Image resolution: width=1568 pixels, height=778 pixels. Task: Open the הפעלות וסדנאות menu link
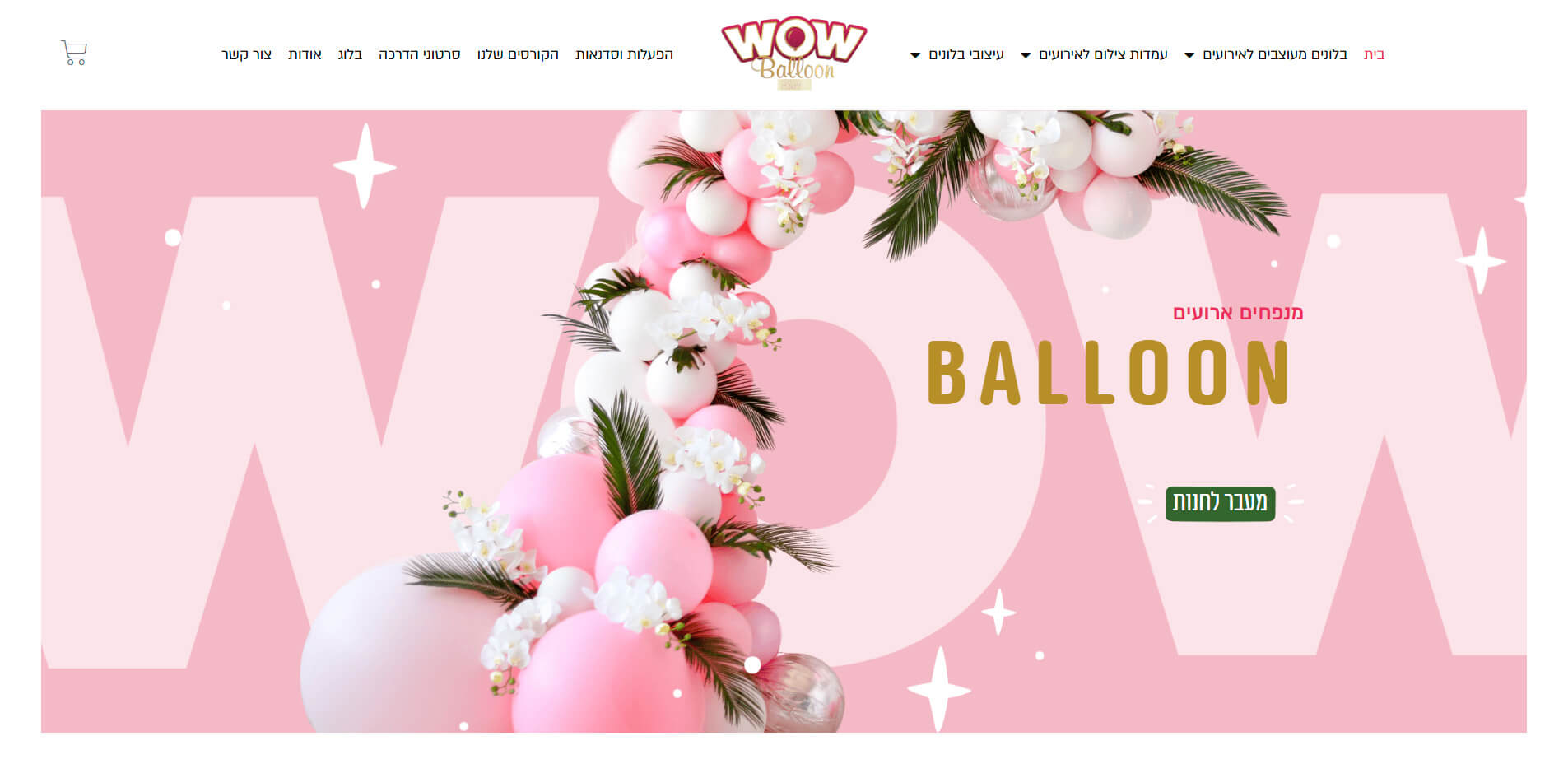[x=624, y=54]
